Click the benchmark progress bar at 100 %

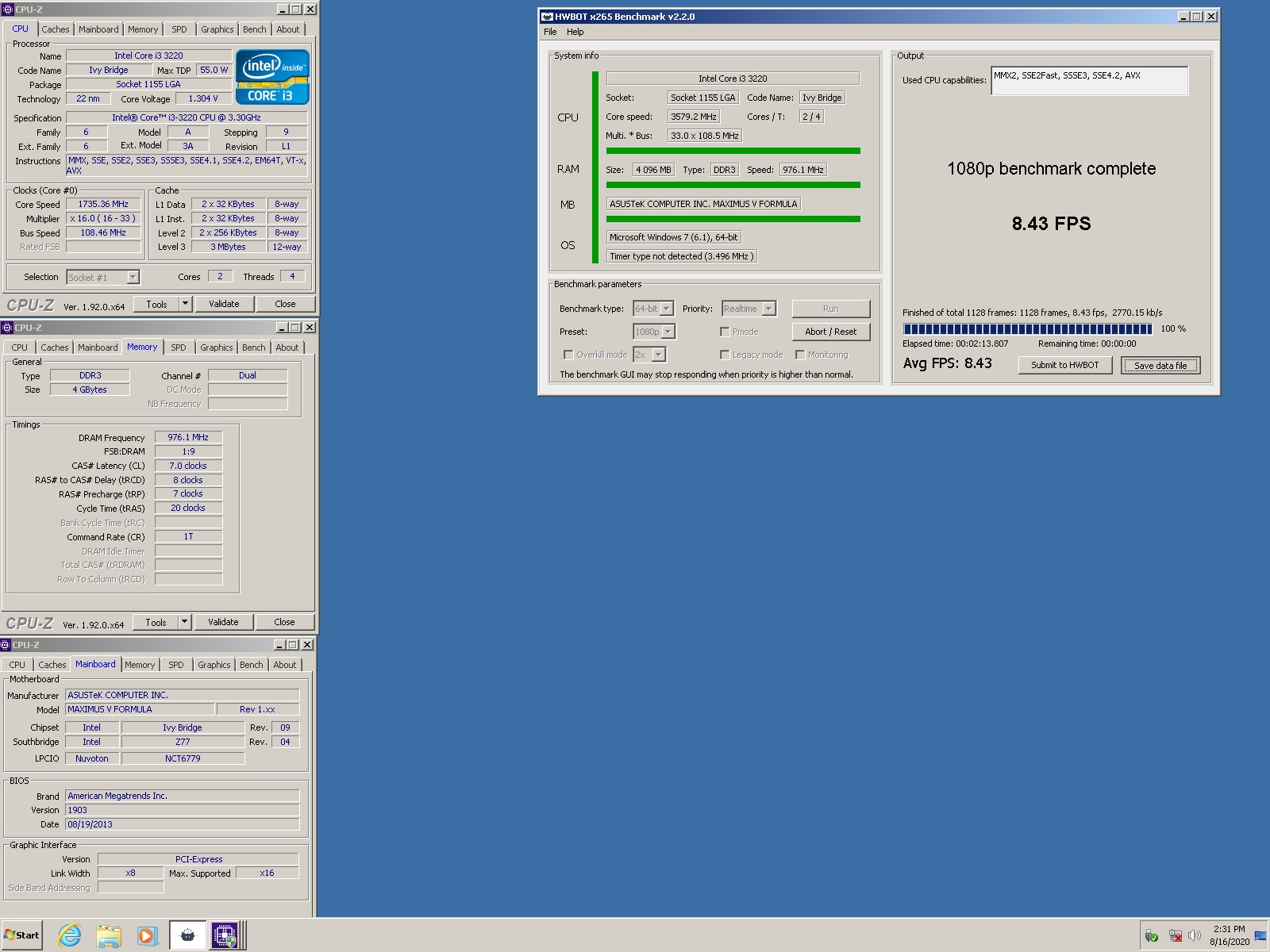[1027, 328]
